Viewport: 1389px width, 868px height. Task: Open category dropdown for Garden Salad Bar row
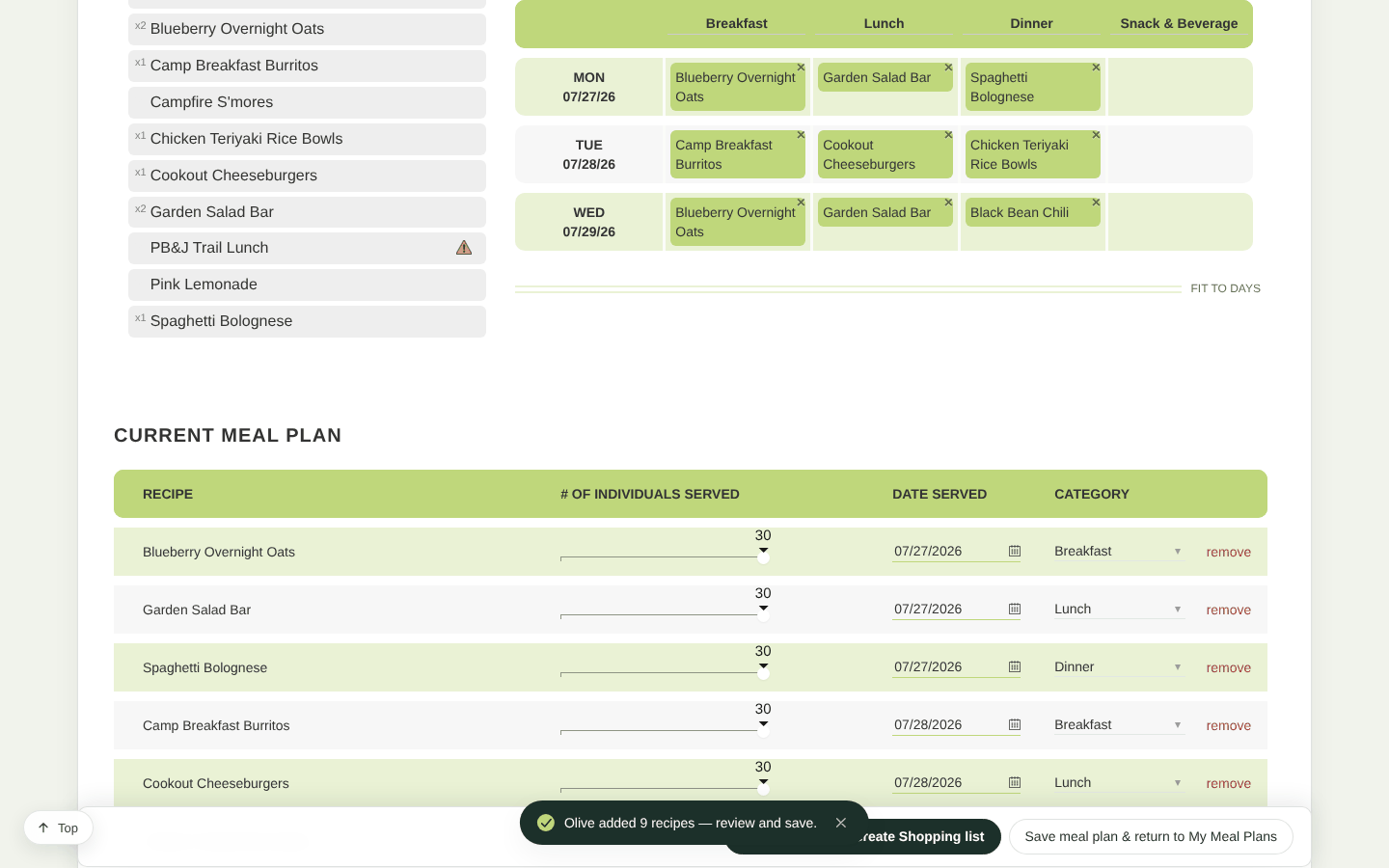click(x=1119, y=609)
